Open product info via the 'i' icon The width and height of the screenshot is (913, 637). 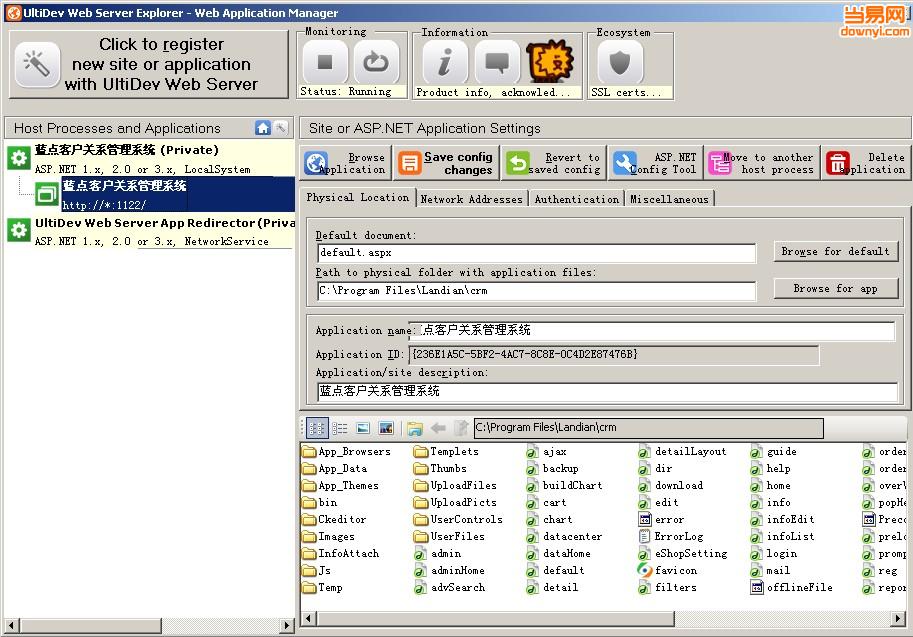(x=445, y=63)
